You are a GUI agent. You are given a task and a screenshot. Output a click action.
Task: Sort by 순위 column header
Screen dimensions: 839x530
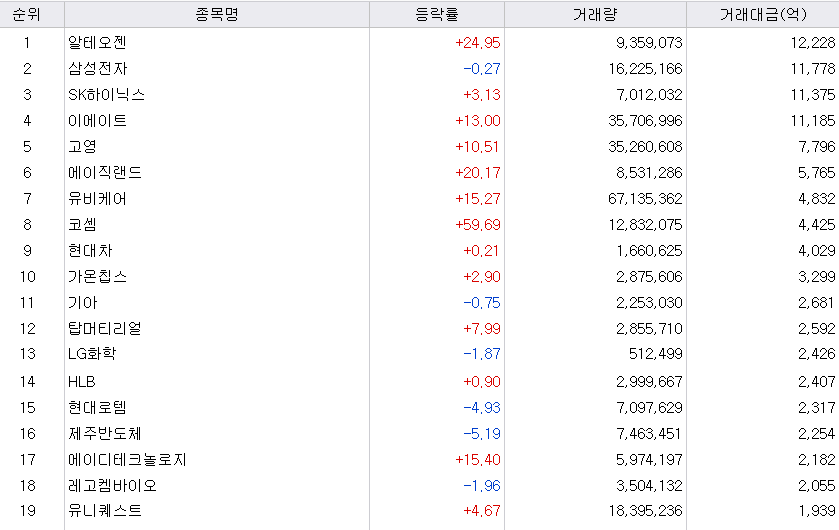[32, 14]
